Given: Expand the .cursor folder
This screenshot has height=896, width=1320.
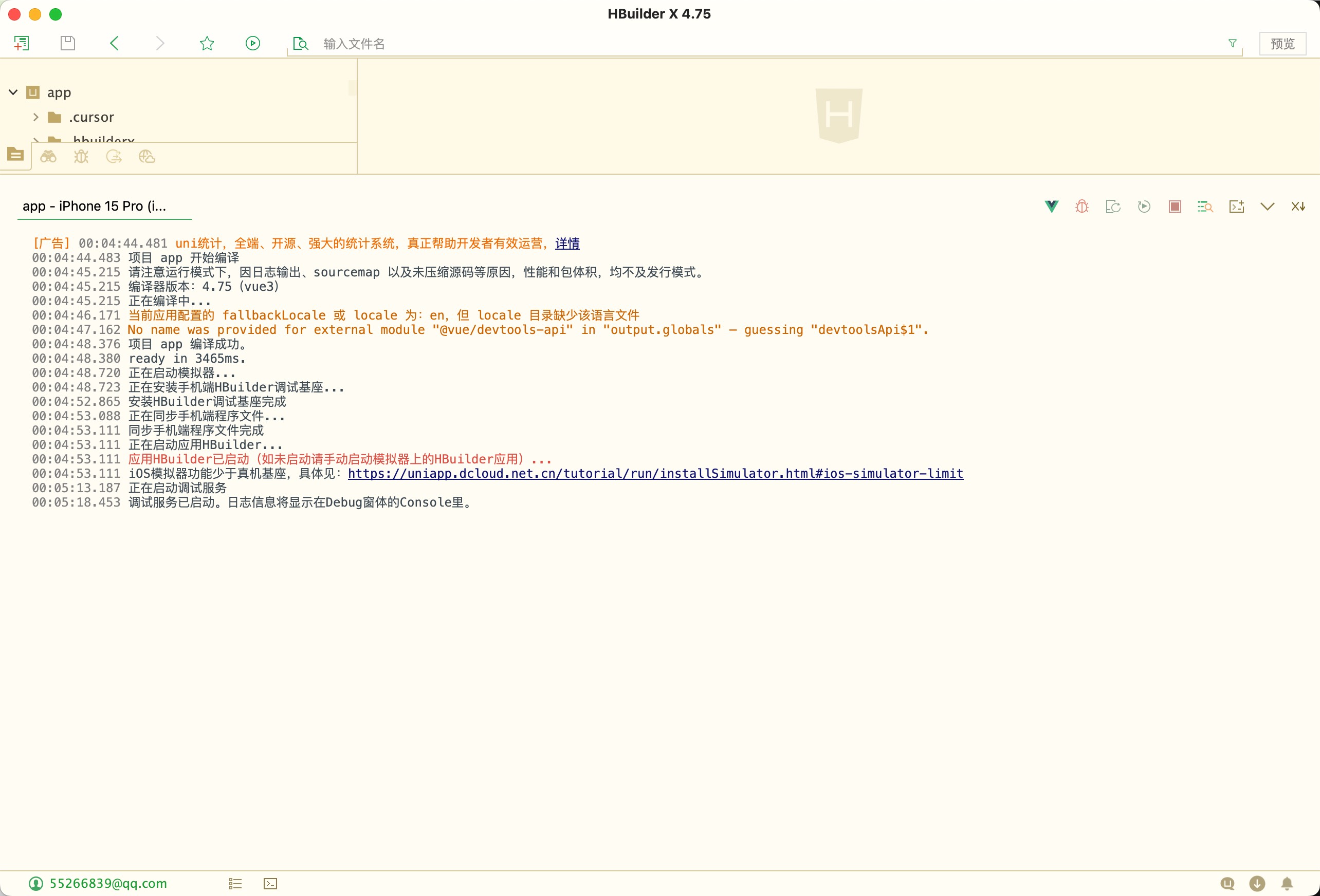Looking at the screenshot, I should coord(36,117).
